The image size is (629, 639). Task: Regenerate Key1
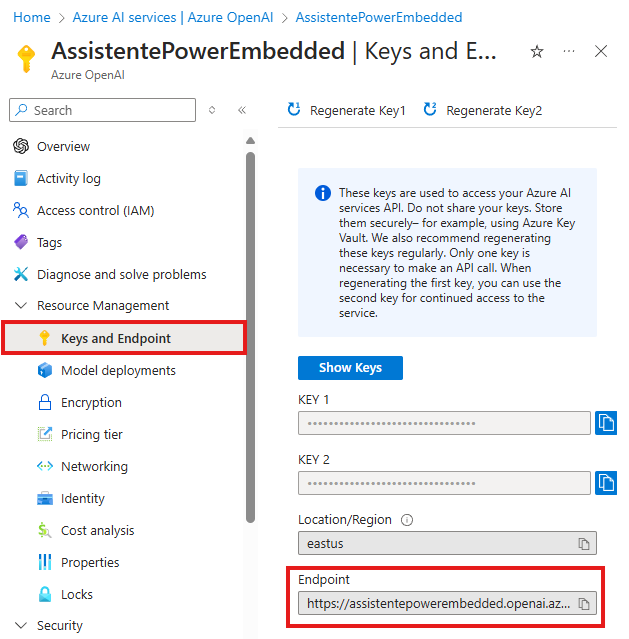[x=346, y=110]
